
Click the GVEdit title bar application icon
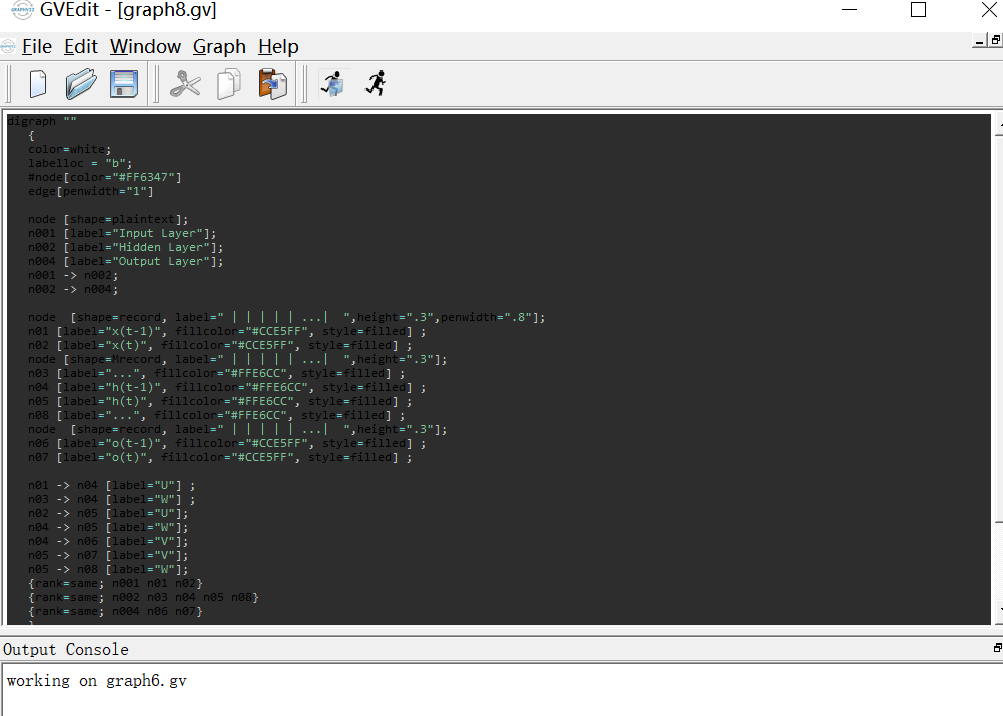22,10
